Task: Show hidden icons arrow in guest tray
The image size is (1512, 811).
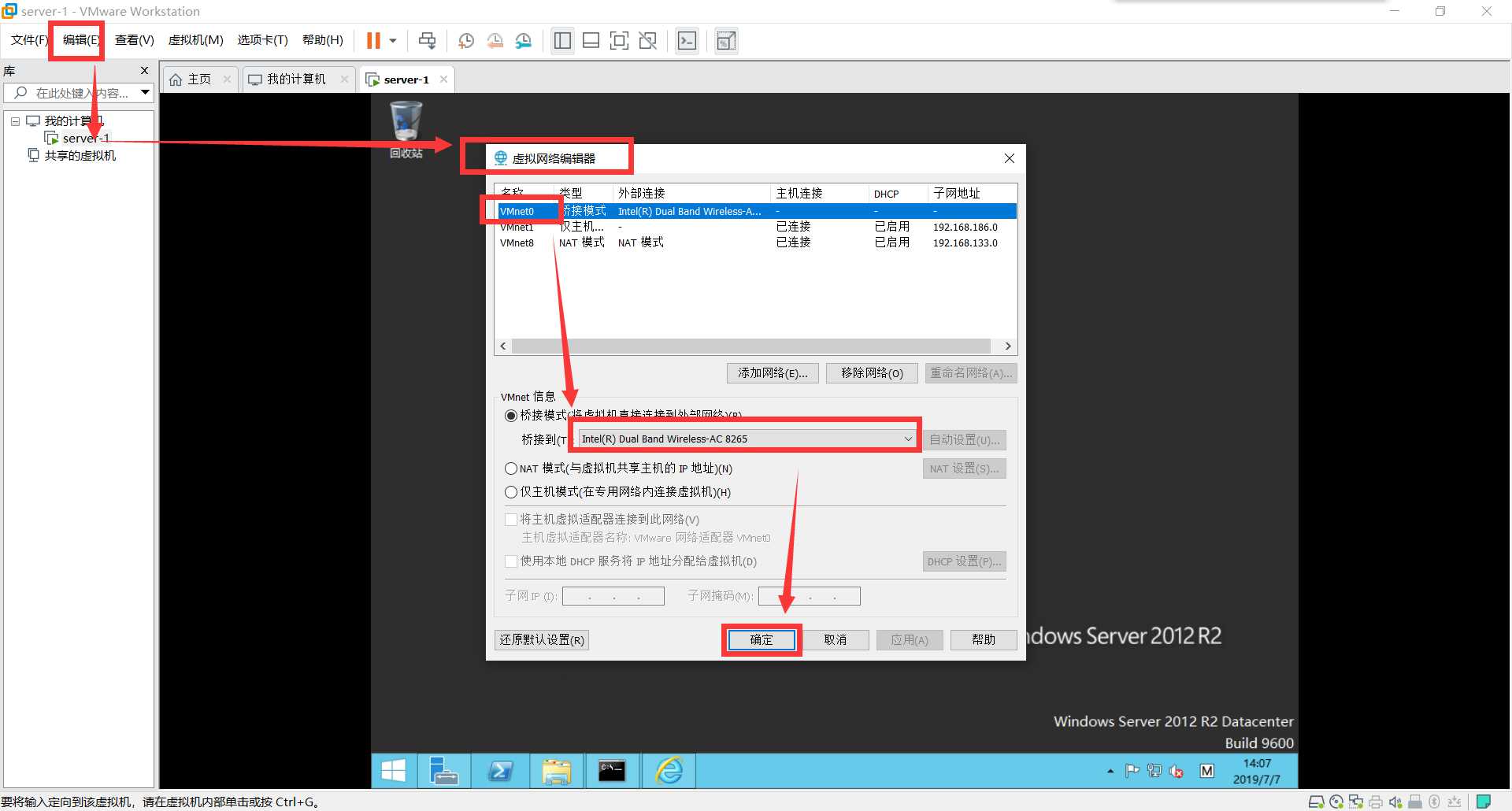Action: (1110, 772)
